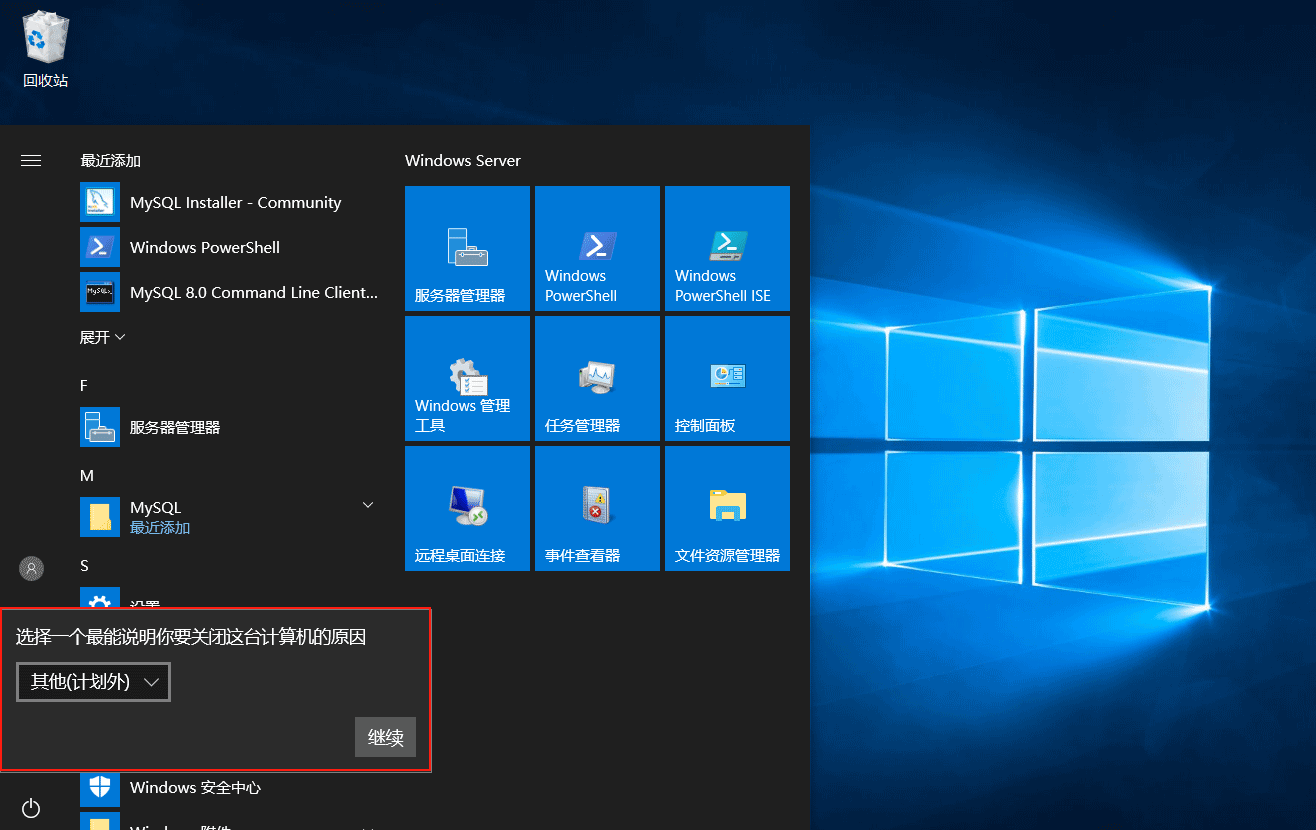
Task: Open the 事件查看器 tile
Action: (597, 508)
